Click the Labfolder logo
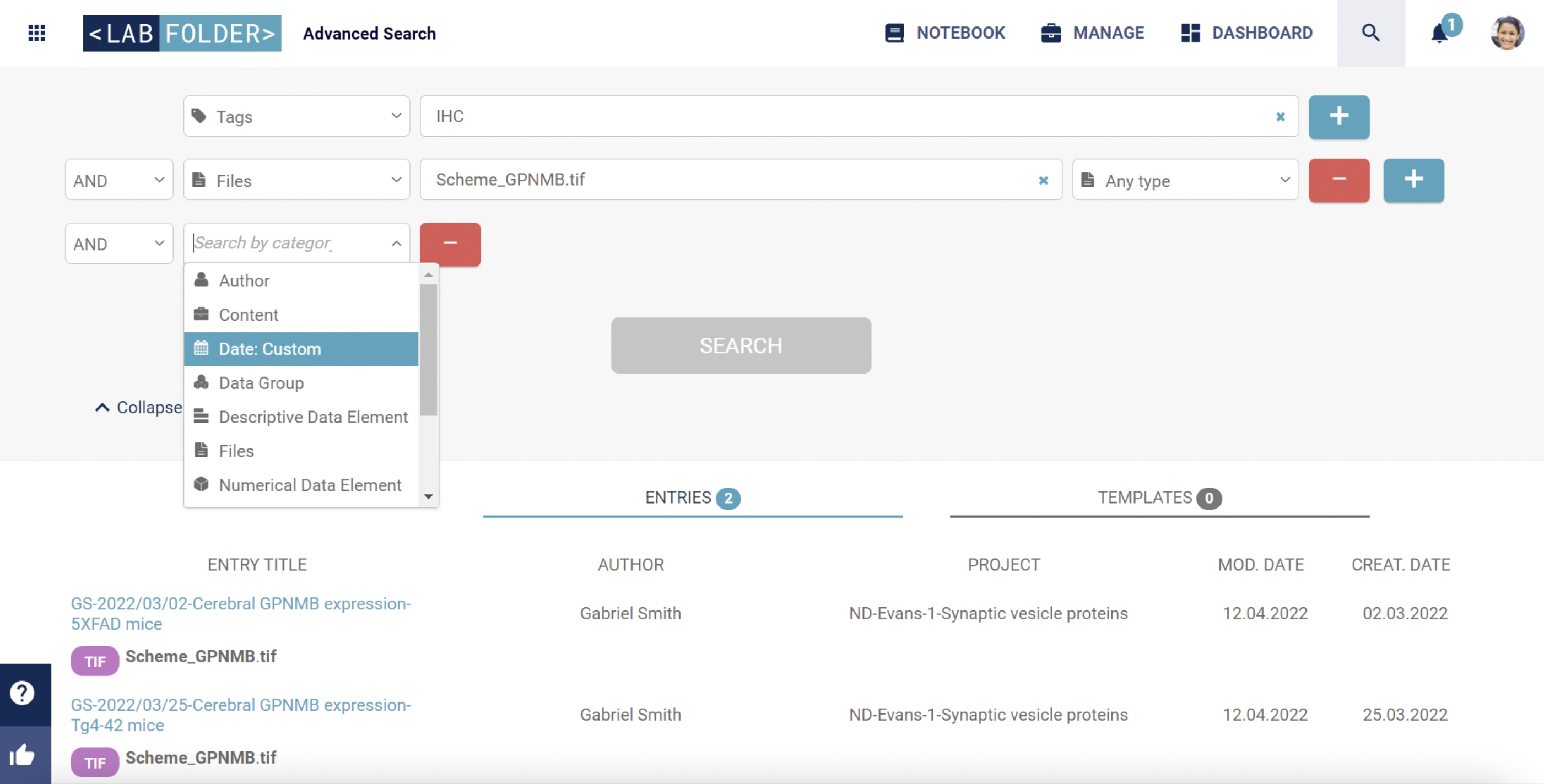Viewport: 1544px width, 784px height. point(181,33)
